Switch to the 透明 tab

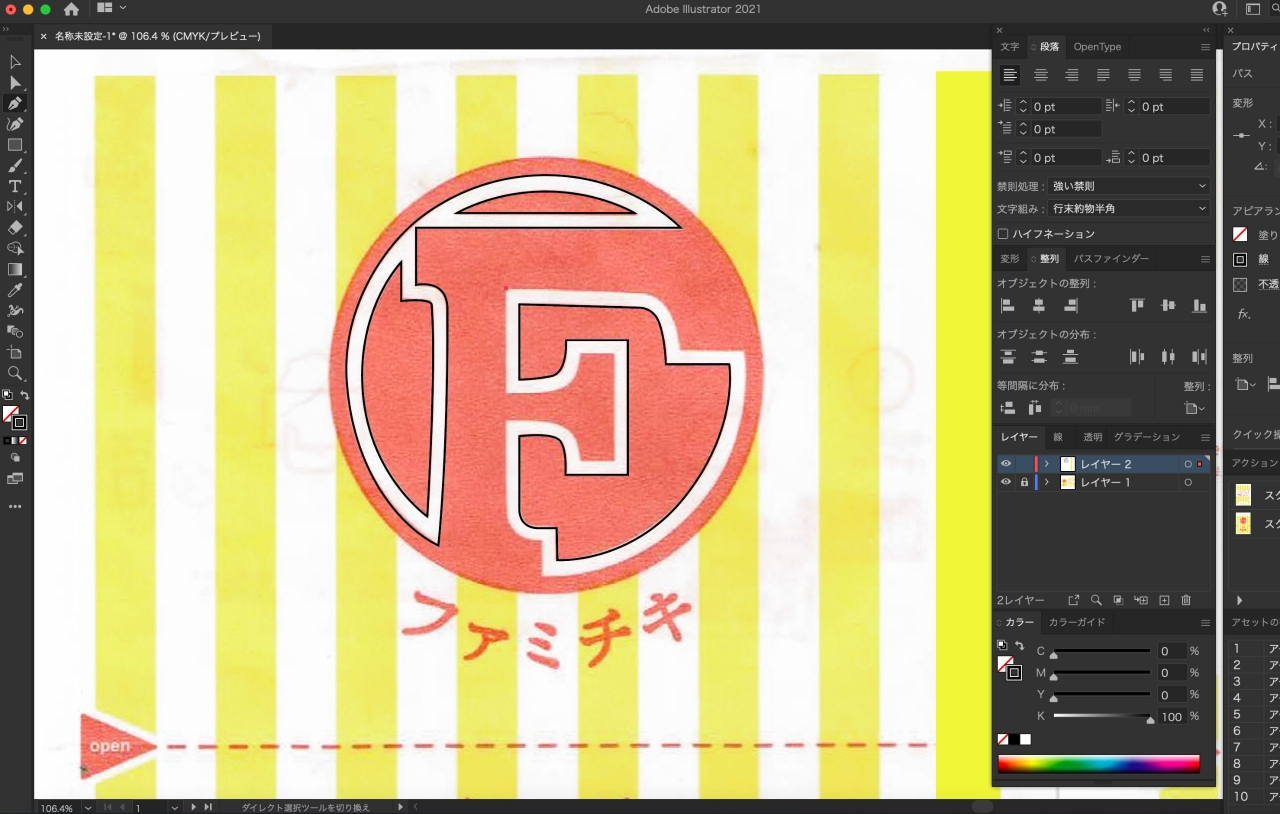(1093, 437)
